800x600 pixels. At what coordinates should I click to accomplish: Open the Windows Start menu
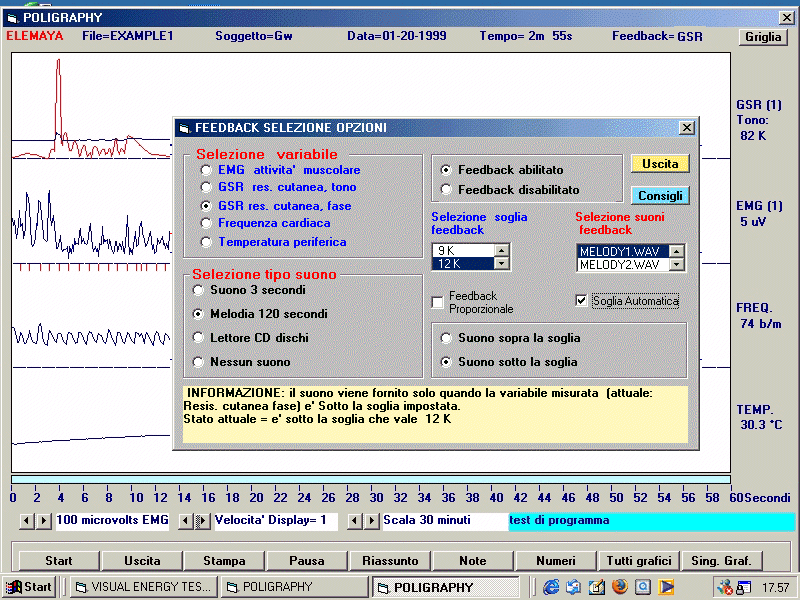pos(29,587)
